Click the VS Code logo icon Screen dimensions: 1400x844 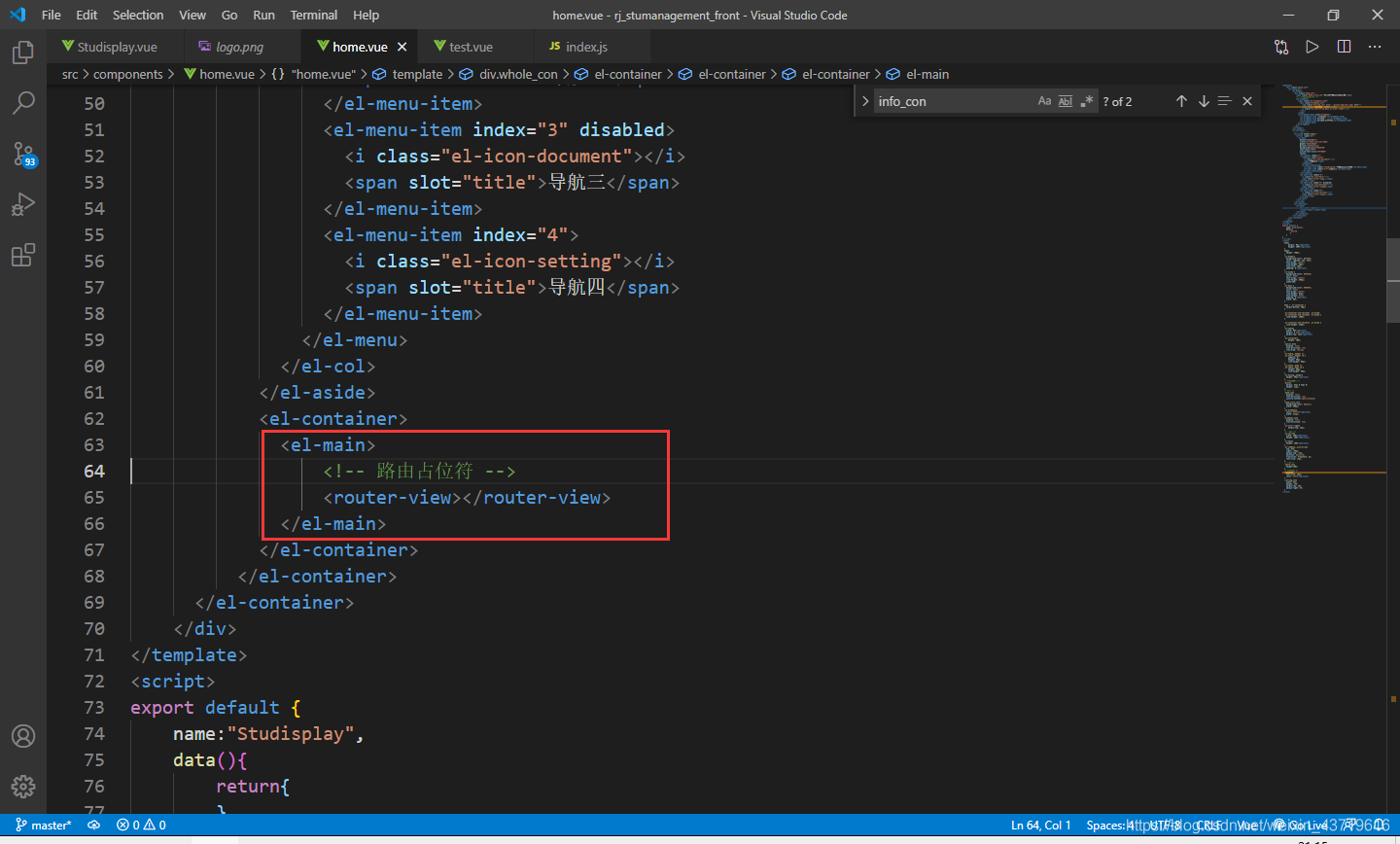point(17,15)
